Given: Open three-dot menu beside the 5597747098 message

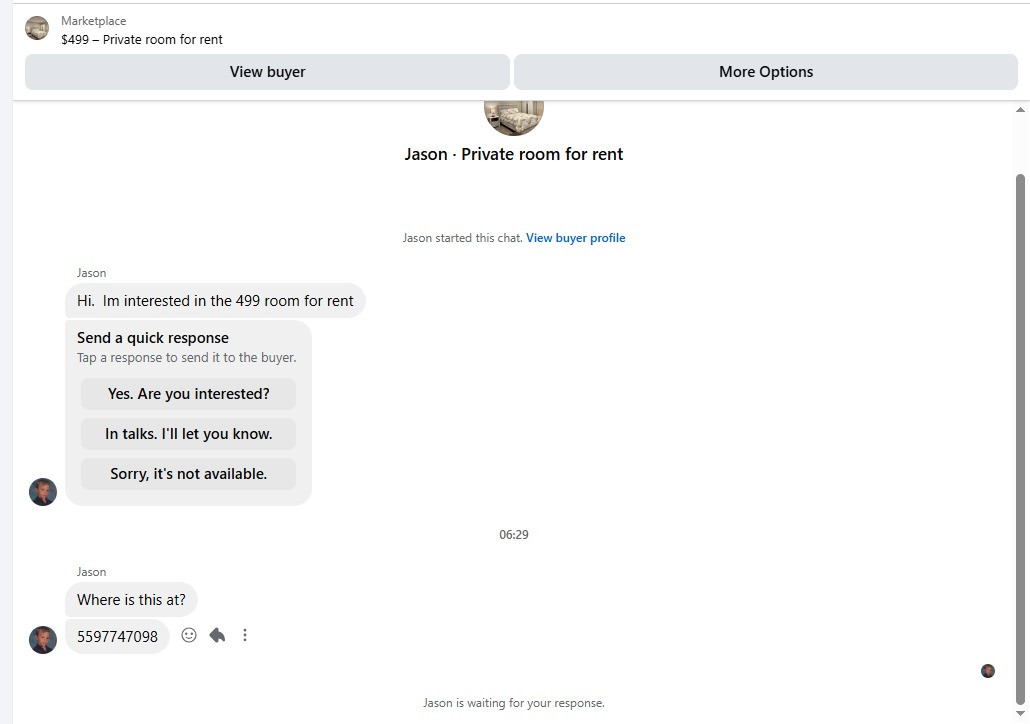Looking at the screenshot, I should tap(245, 635).
